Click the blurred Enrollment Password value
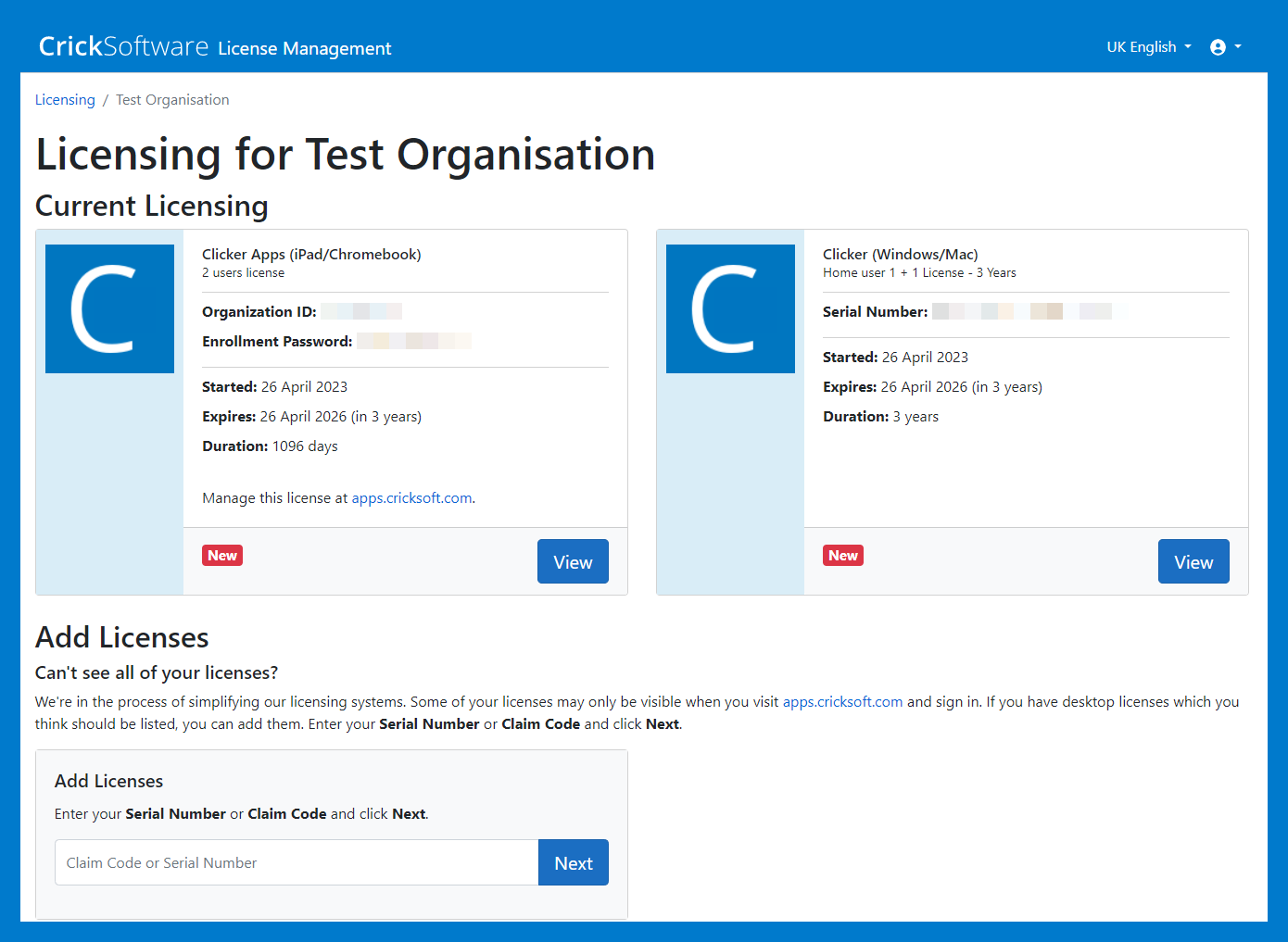The image size is (1288, 942). [x=414, y=342]
